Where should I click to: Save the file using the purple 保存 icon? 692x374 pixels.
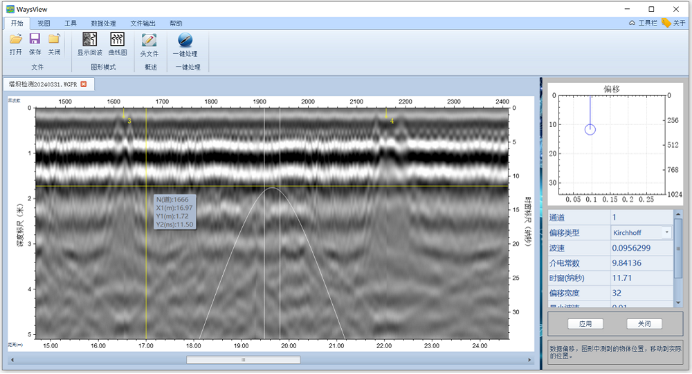coord(35,44)
